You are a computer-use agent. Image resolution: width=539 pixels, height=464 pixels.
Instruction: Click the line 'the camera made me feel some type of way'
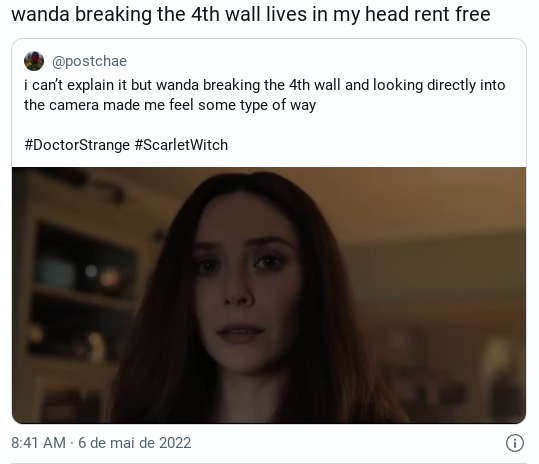click(170, 105)
